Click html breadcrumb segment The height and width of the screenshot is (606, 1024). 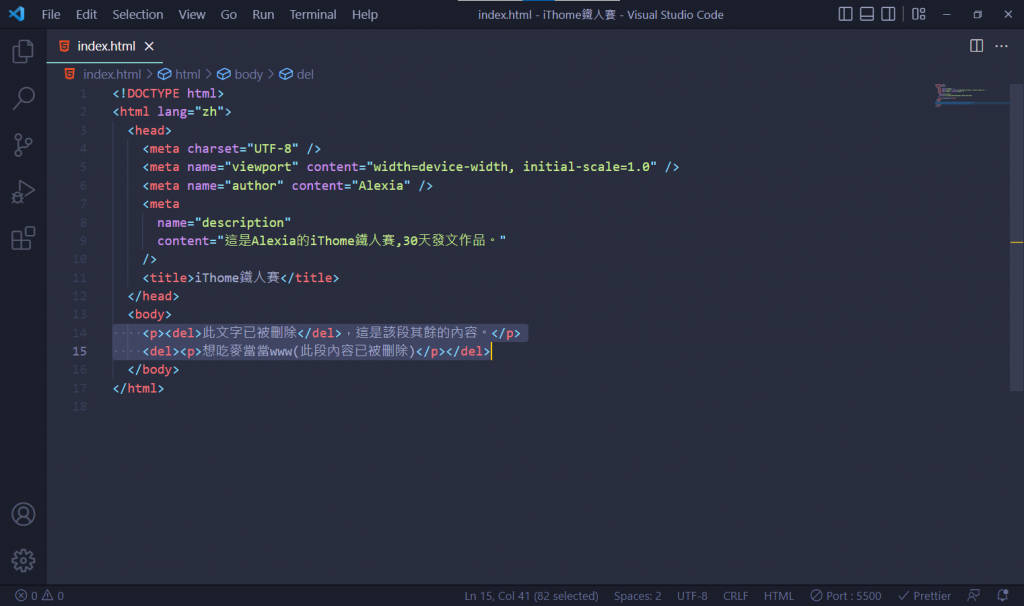pos(187,74)
